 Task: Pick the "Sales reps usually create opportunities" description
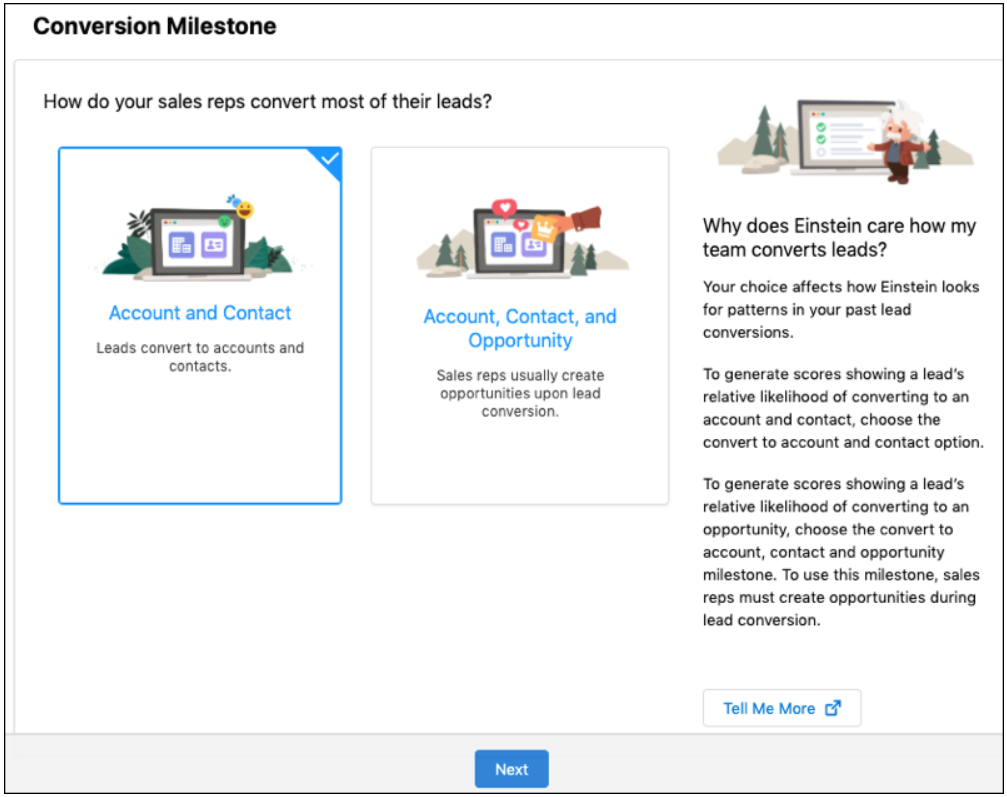click(x=520, y=393)
